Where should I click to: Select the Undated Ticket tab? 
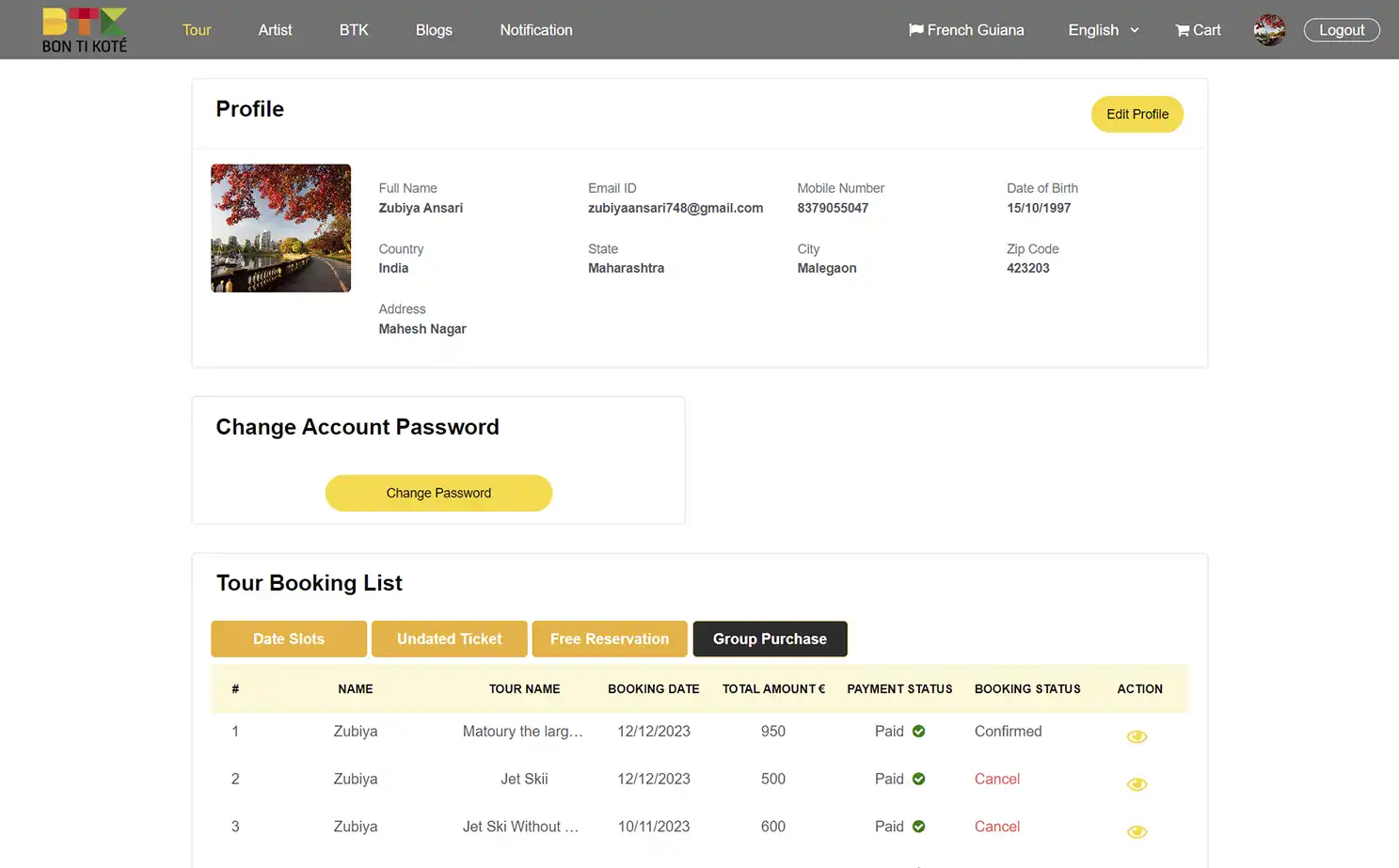click(449, 639)
